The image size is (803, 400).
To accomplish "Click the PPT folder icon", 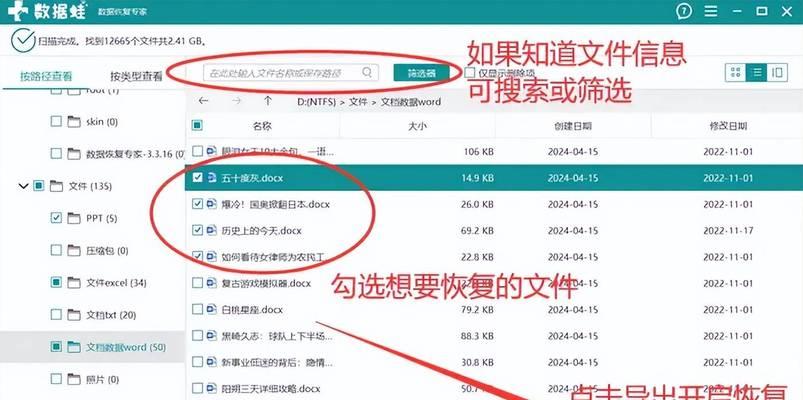I will coord(75,219).
